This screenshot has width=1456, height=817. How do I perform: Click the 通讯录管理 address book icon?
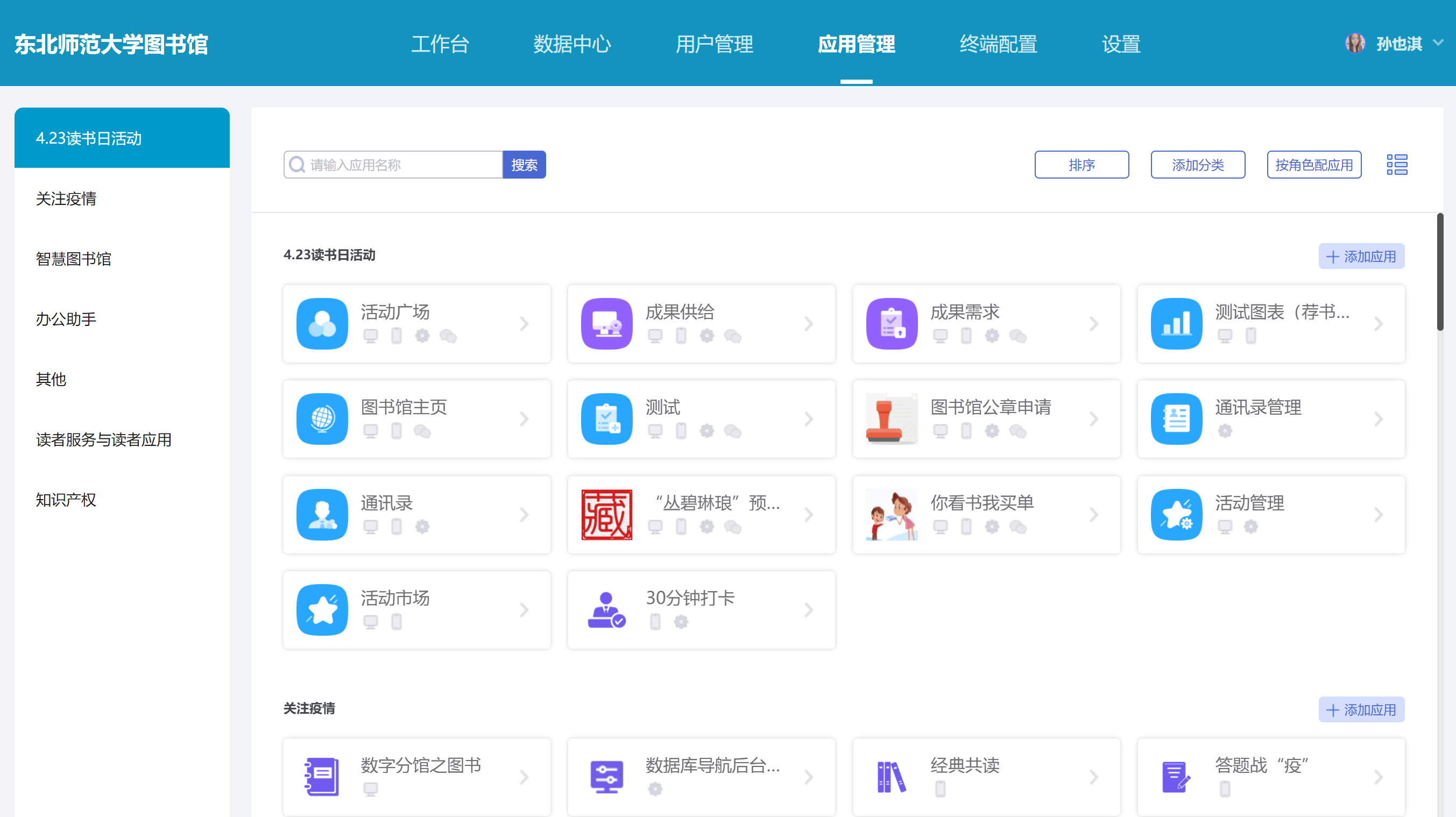[1176, 418]
